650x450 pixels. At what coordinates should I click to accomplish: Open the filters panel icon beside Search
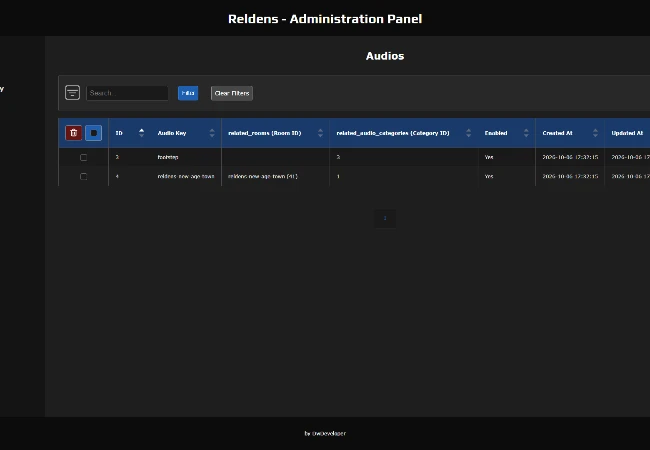point(73,93)
